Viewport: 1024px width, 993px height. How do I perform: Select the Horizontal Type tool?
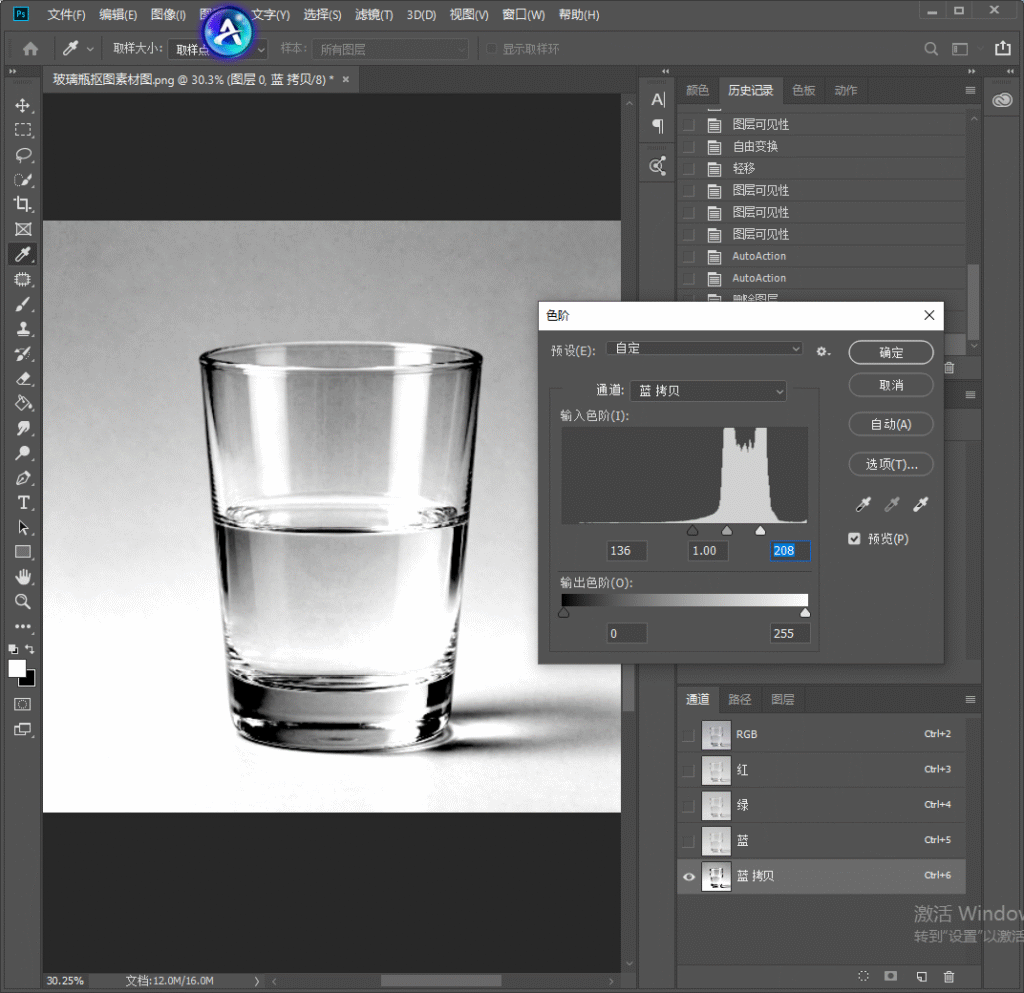pos(23,503)
